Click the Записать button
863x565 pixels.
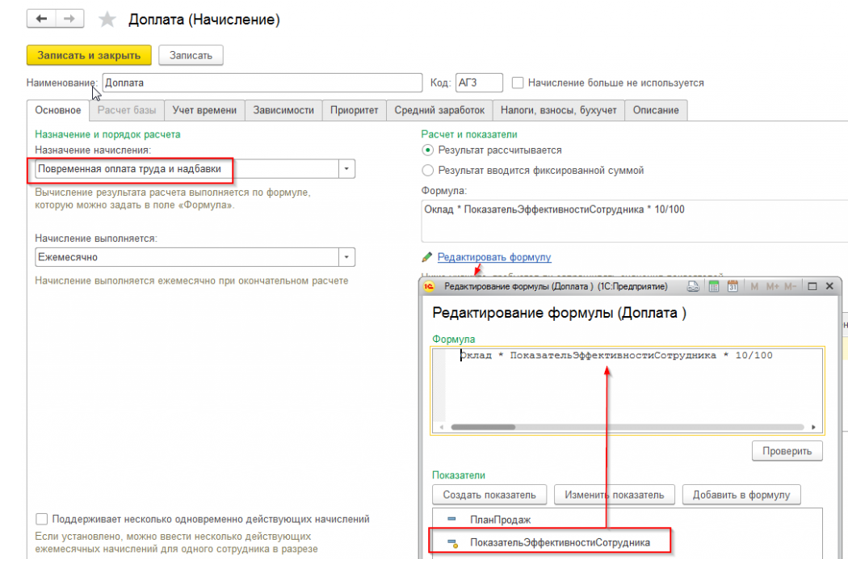point(190,55)
